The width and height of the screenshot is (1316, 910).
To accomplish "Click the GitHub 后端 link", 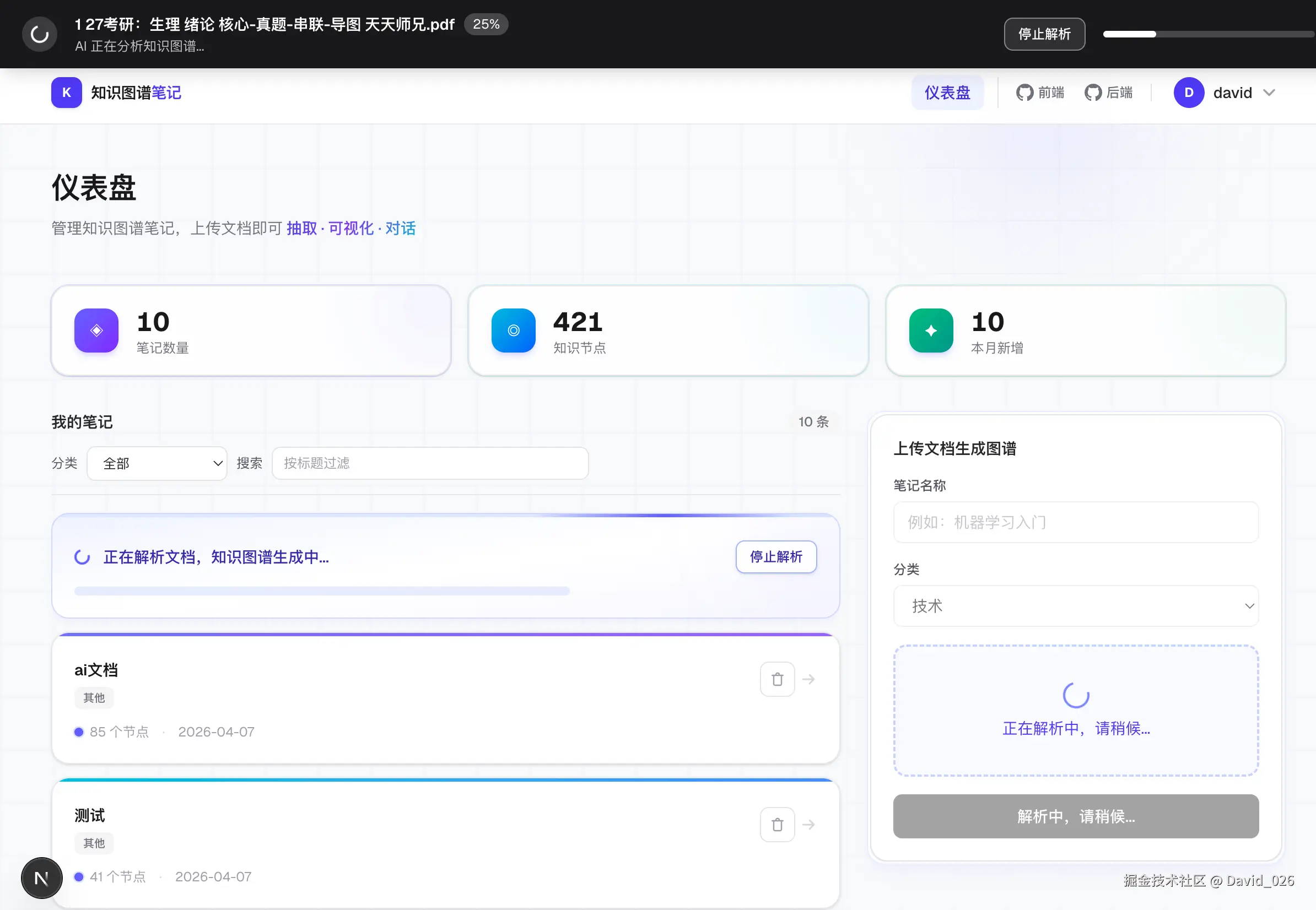I will click(1108, 93).
